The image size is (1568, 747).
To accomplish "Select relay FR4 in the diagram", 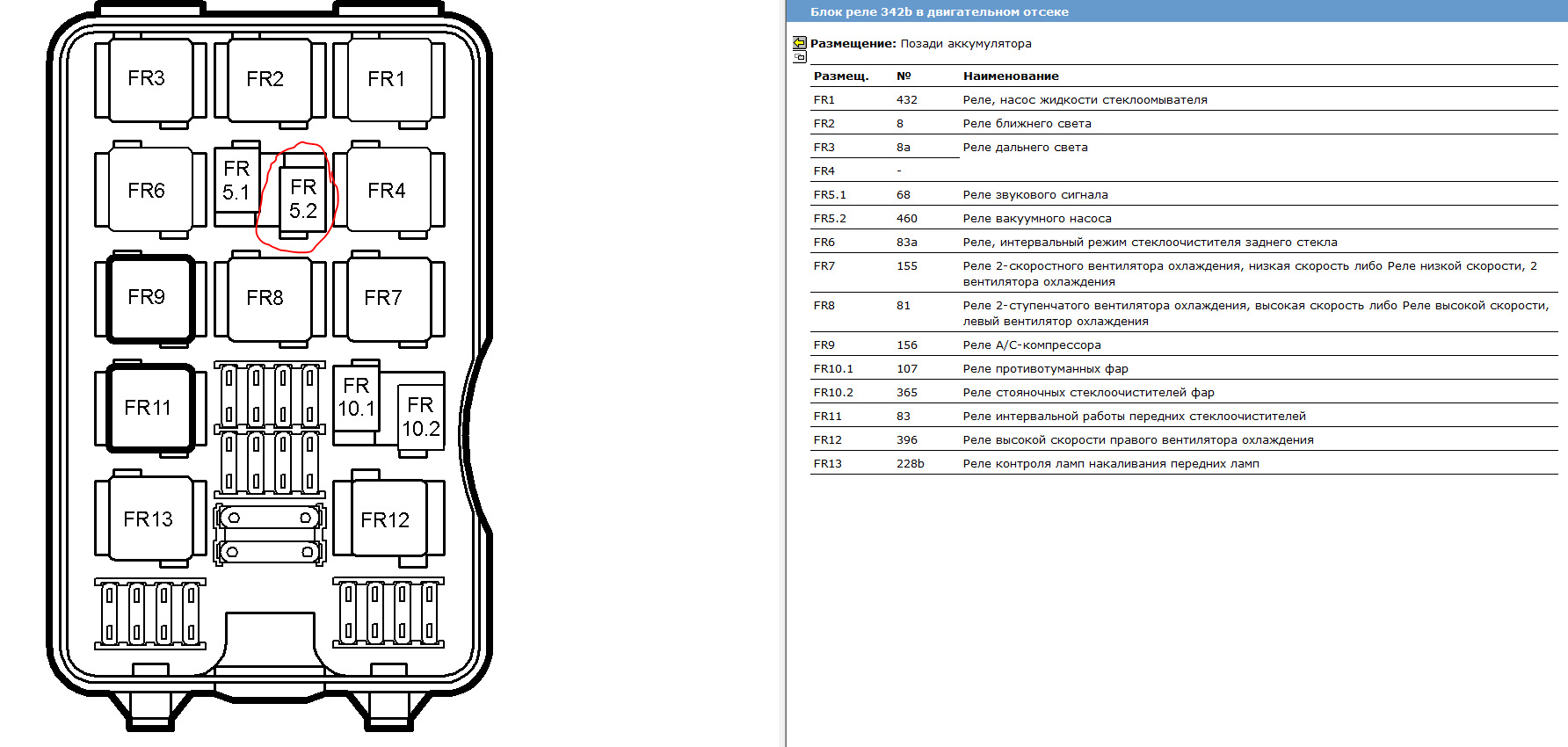I will click(388, 190).
